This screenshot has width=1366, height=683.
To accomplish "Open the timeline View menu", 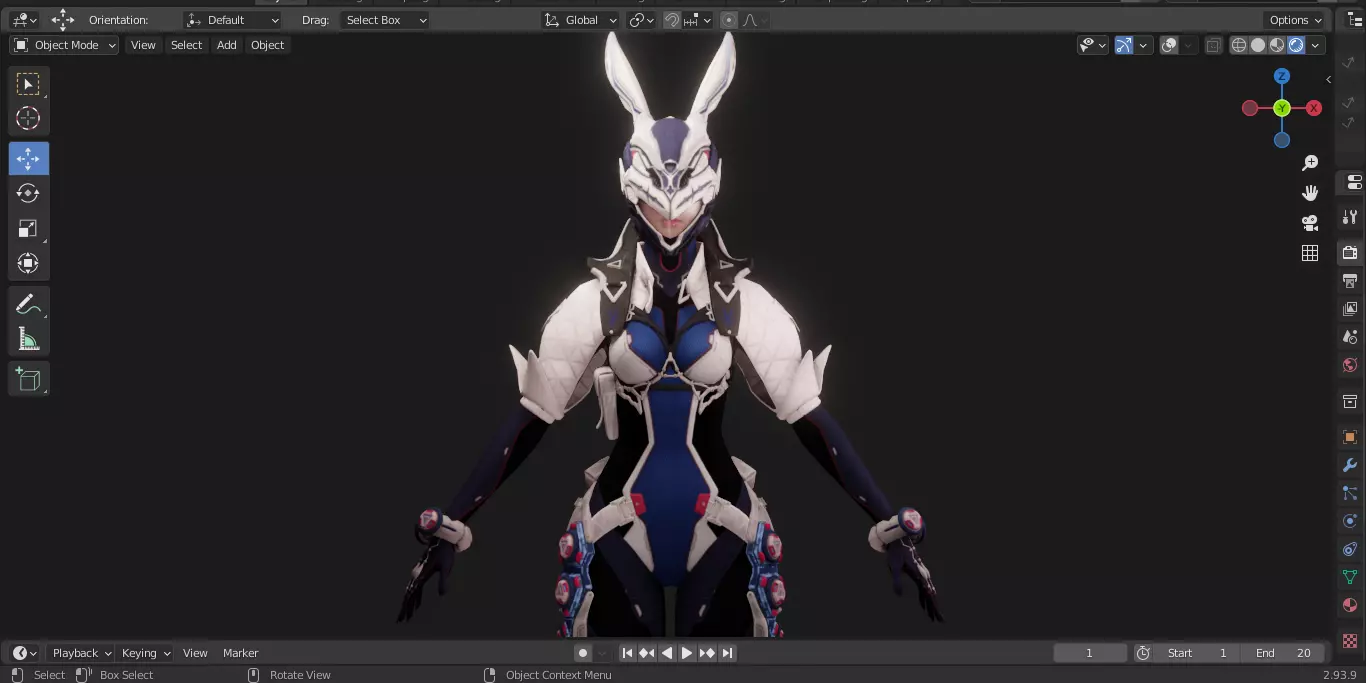I will tap(195, 653).
